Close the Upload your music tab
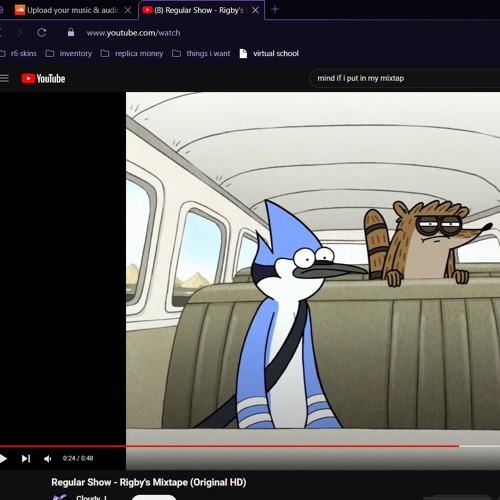 pyautogui.click(x=128, y=10)
